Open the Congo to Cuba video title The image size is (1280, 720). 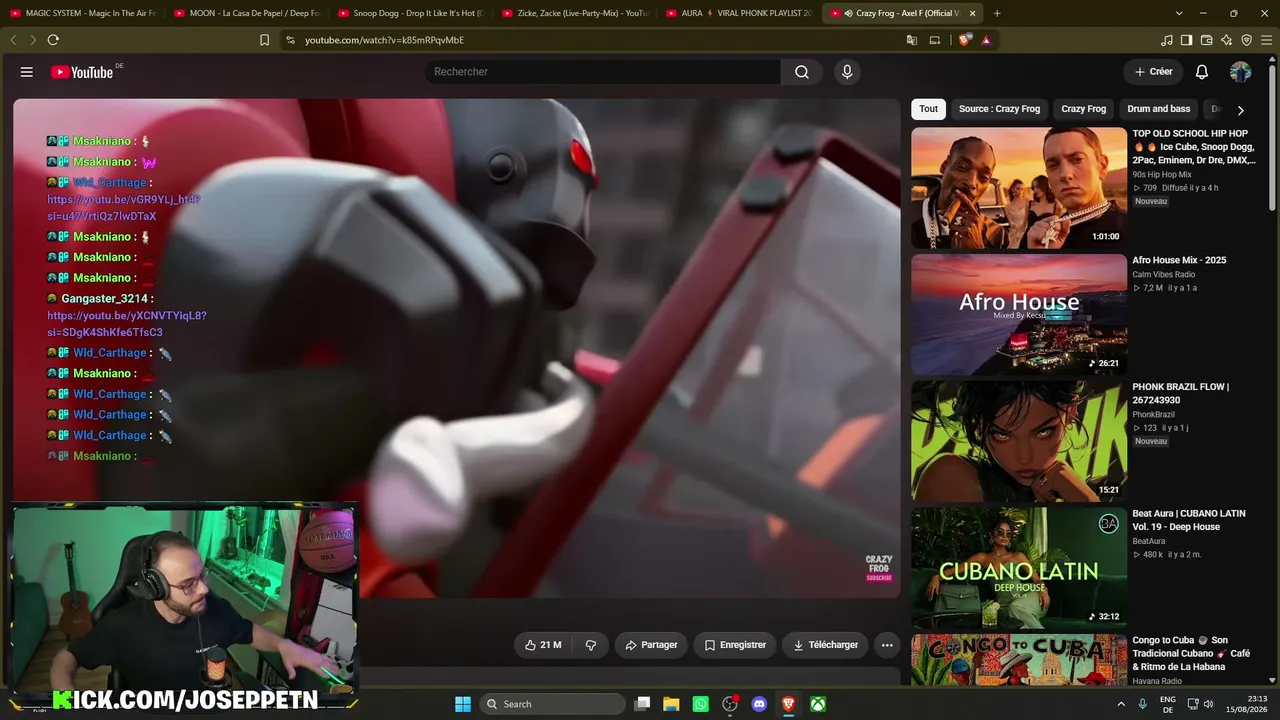click(1192, 653)
